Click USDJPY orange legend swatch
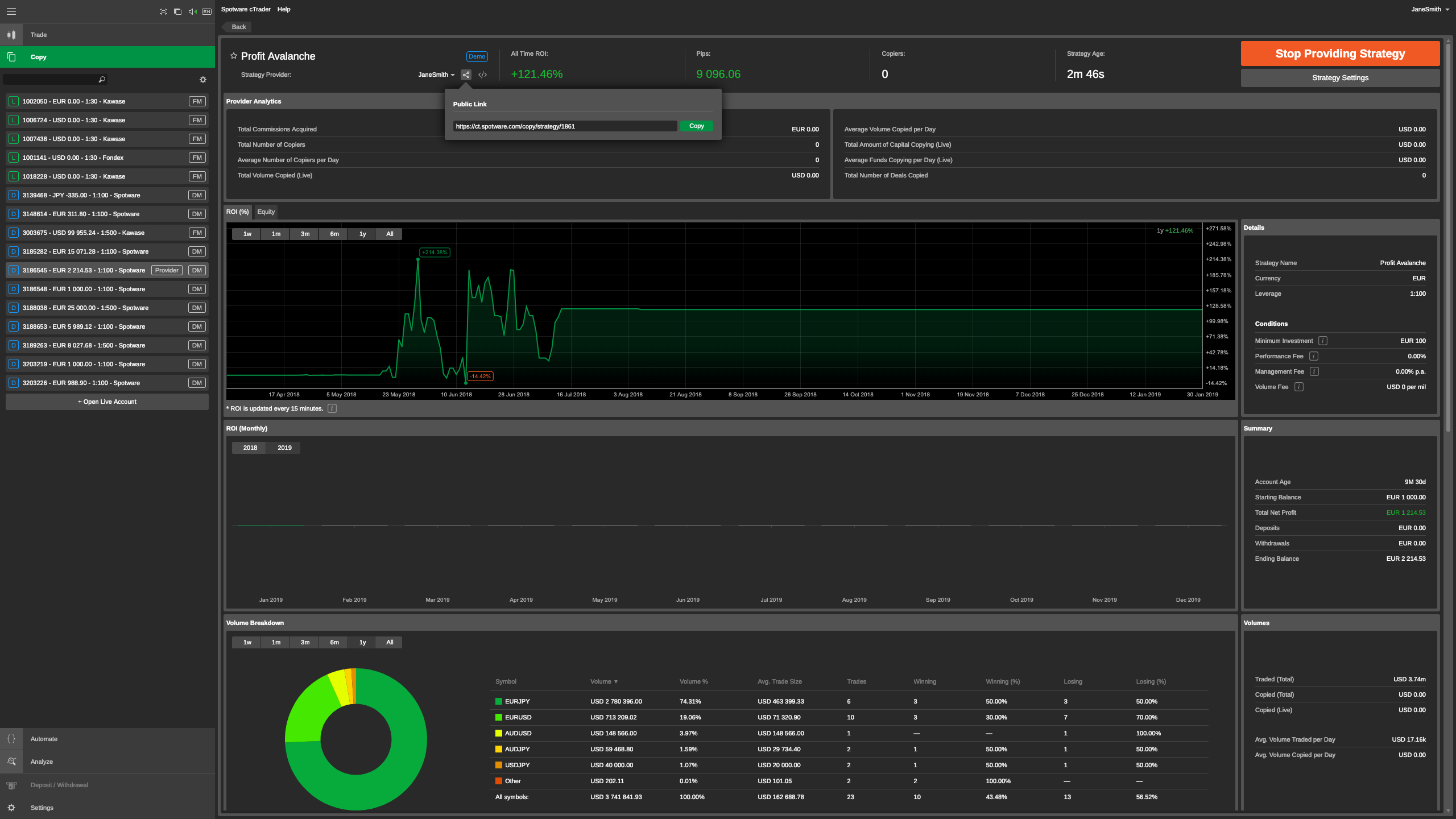Viewport: 1456px width, 819px height. coord(499,765)
